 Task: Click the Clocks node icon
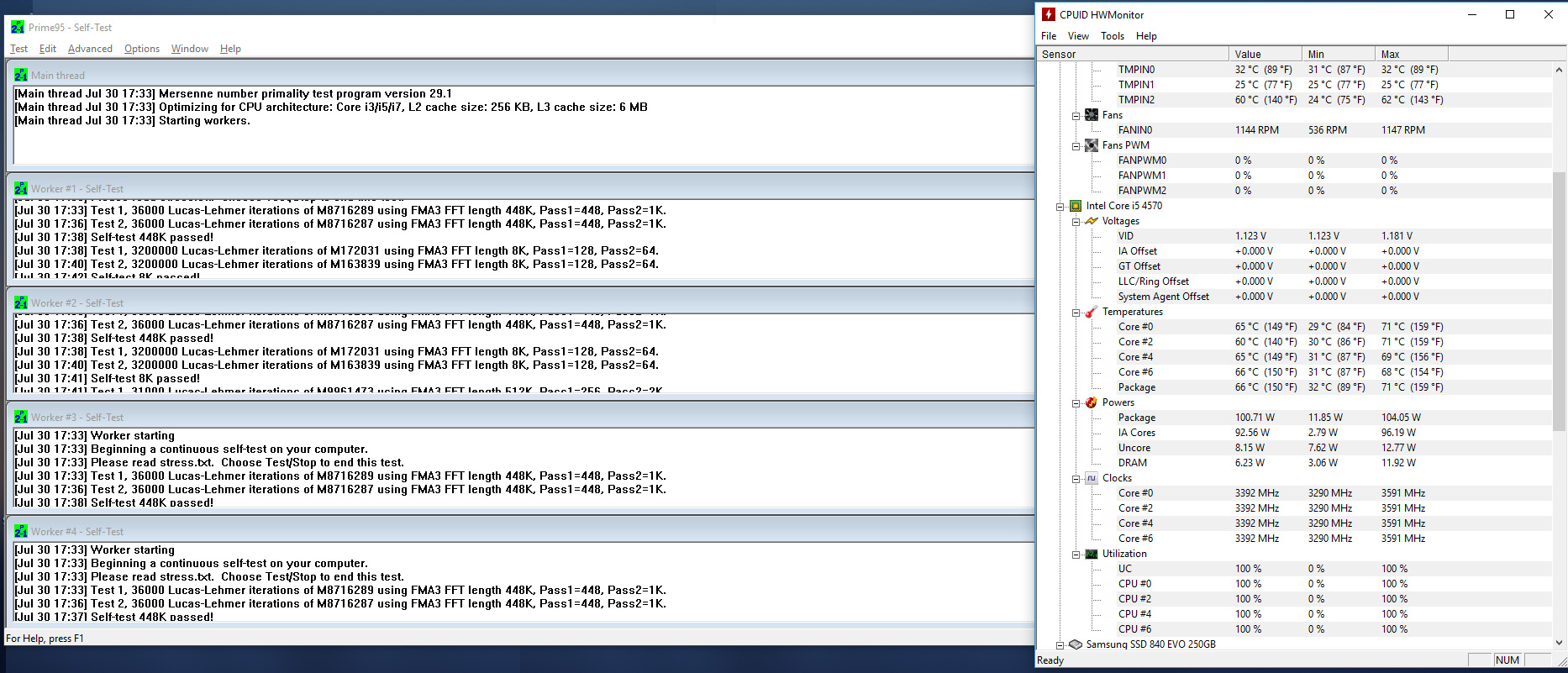pyautogui.click(x=1092, y=478)
